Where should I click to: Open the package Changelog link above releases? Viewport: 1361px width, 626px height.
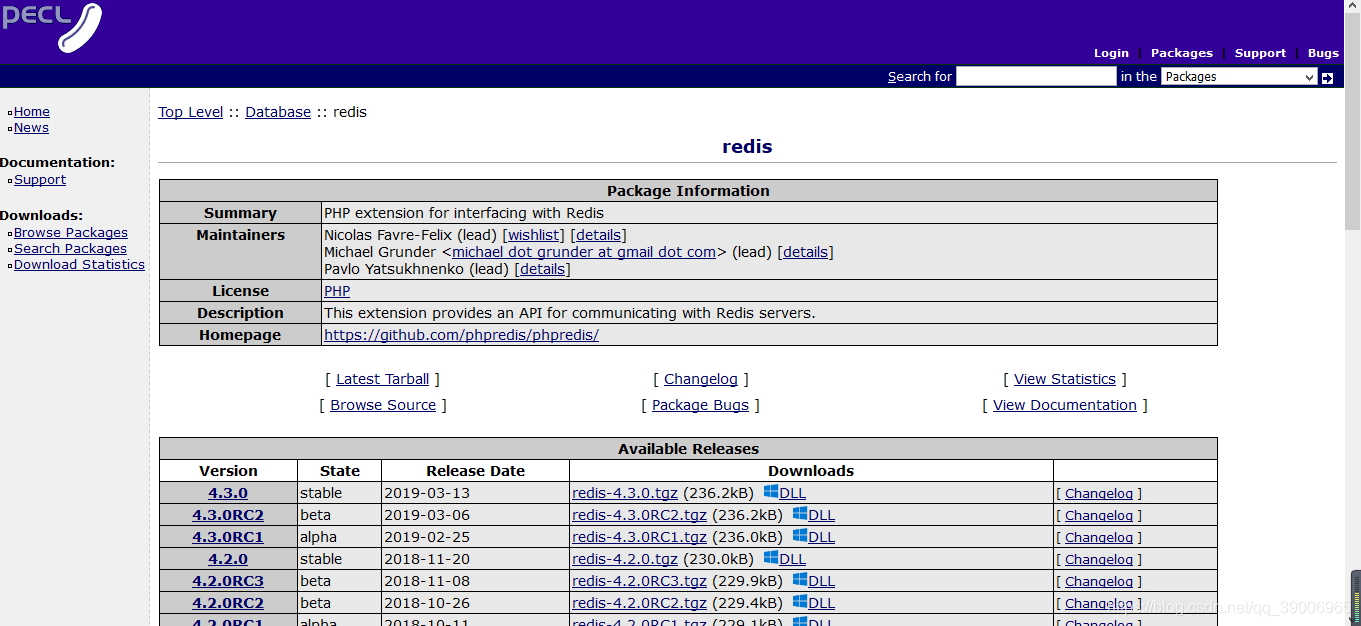(701, 379)
